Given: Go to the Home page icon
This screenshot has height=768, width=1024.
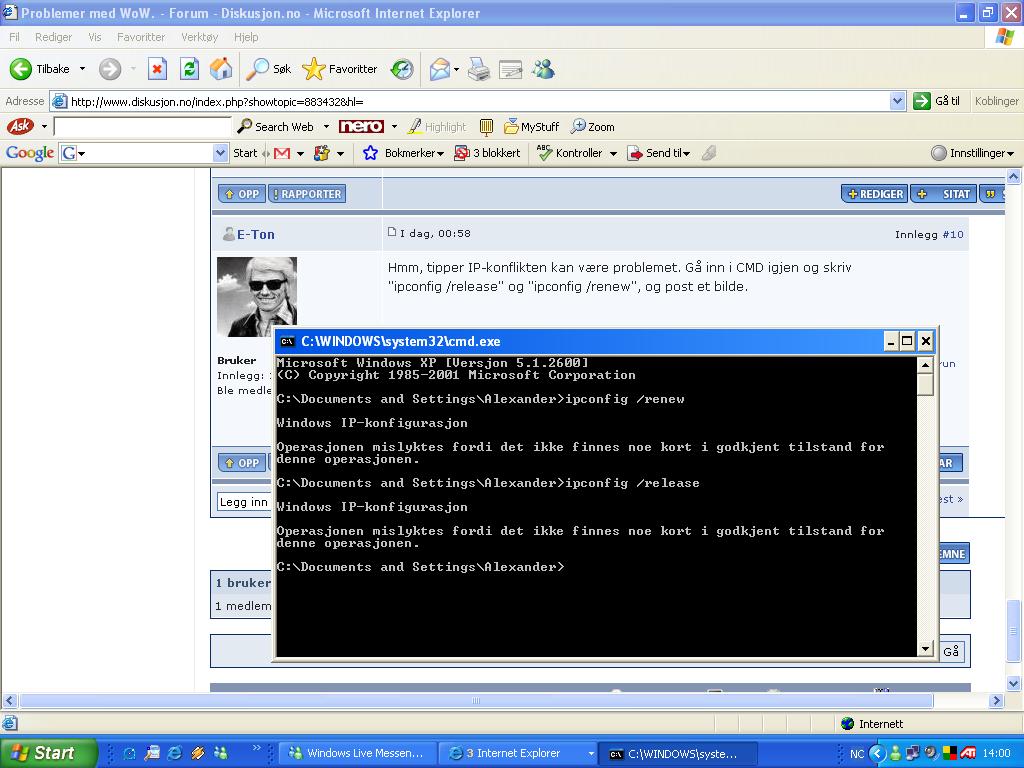Looking at the screenshot, I should [x=221, y=69].
